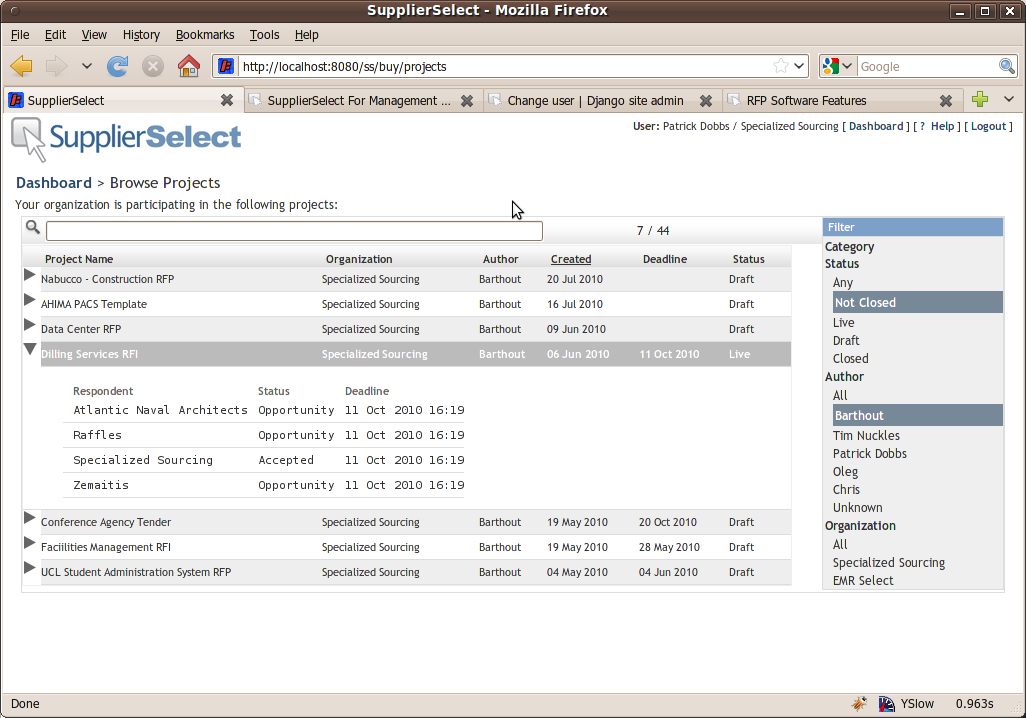The height and width of the screenshot is (718, 1026).
Task: Select the All author filter
Action: (840, 395)
